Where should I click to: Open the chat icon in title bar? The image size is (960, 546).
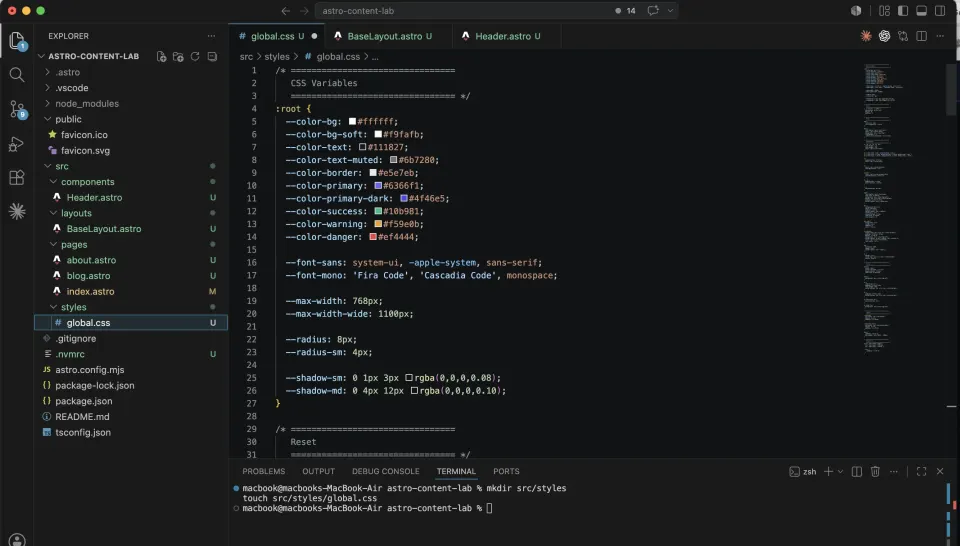point(653,10)
